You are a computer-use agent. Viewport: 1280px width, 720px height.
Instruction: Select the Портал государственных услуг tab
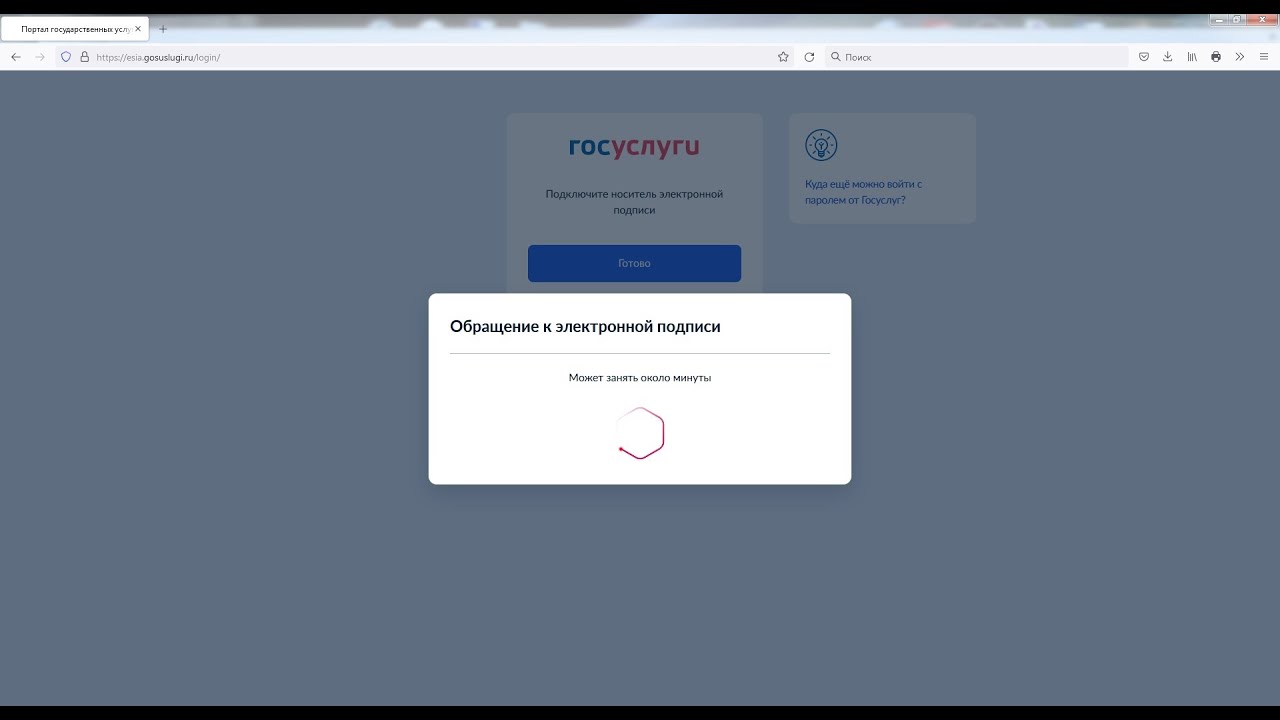click(75, 29)
